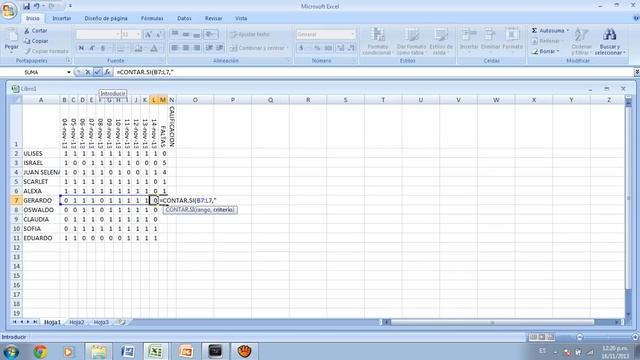
Task: Open the Revisar ribbon tab
Action: click(213, 18)
